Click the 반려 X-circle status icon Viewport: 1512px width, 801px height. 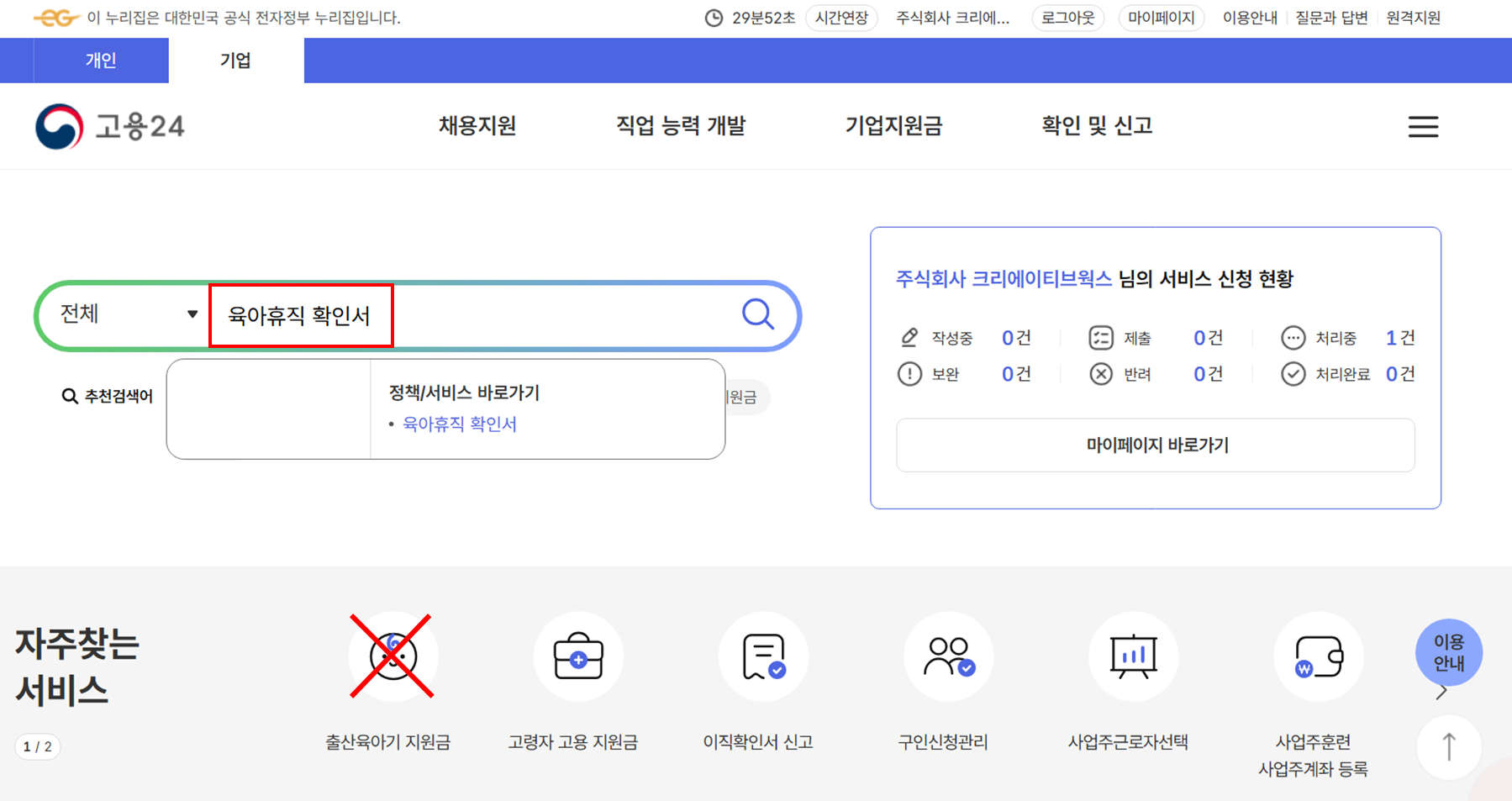[x=1101, y=374]
